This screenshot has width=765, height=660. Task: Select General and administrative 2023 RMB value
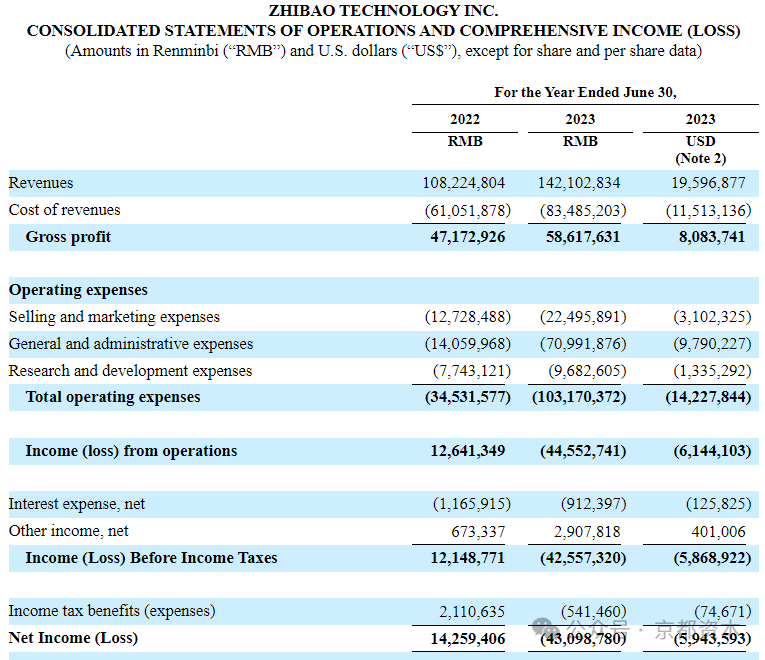coord(583,344)
